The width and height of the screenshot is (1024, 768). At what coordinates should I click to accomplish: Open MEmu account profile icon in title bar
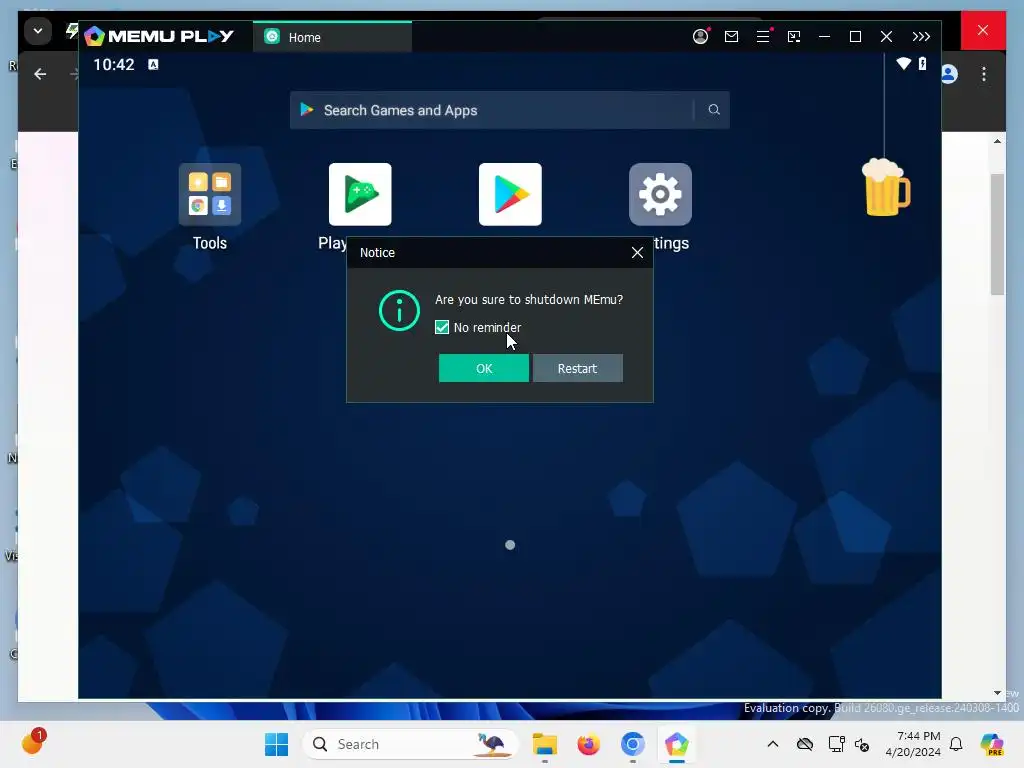click(701, 37)
